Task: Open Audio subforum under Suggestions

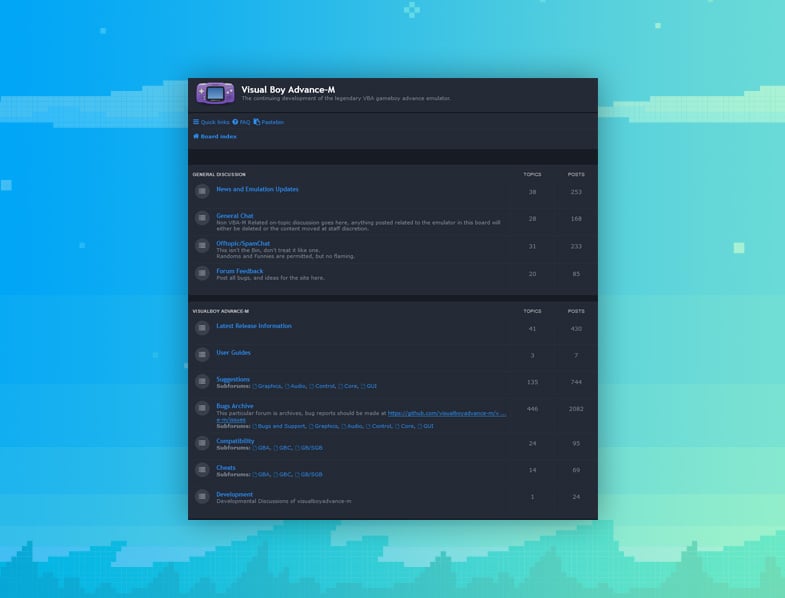Action: click(295, 386)
